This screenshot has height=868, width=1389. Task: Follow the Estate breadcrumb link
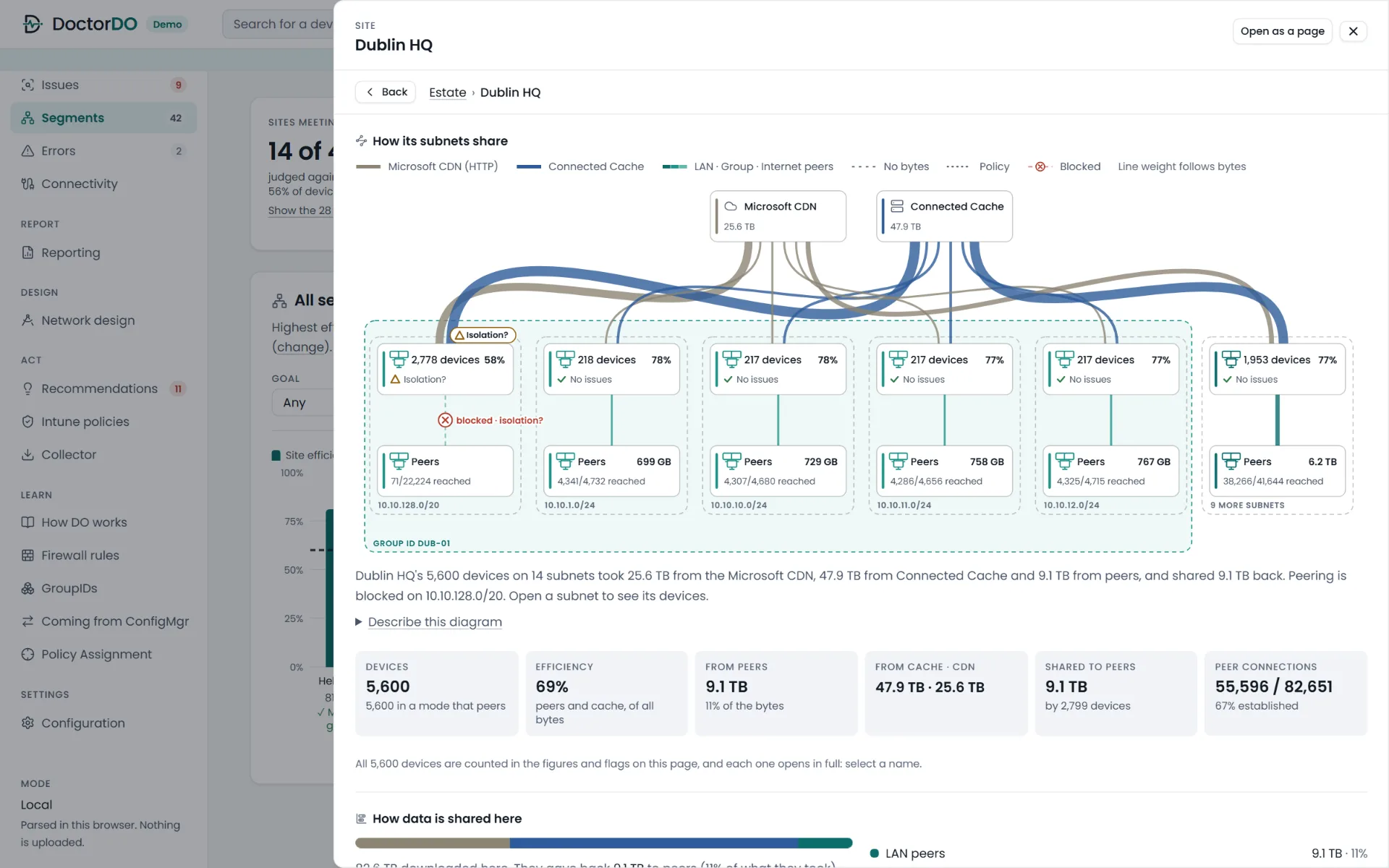447,93
